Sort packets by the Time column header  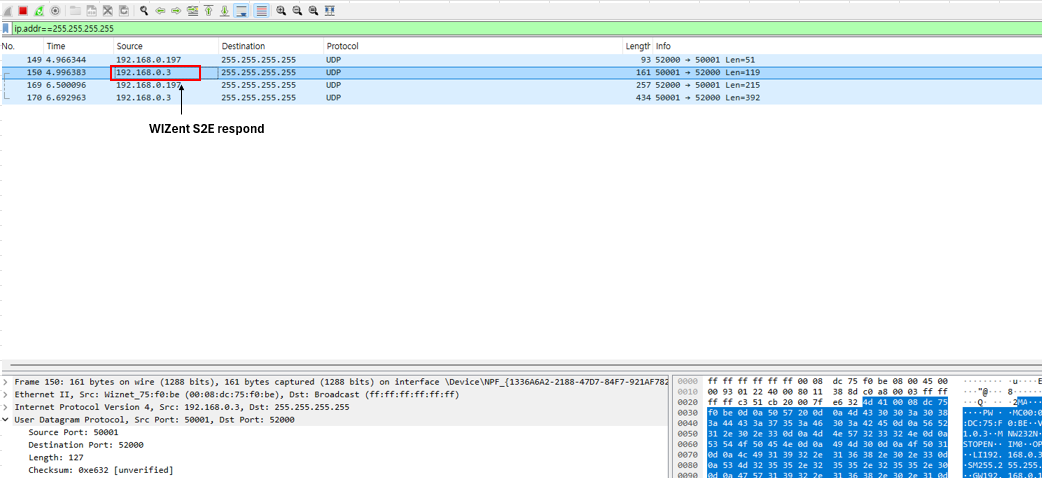click(x=78, y=46)
